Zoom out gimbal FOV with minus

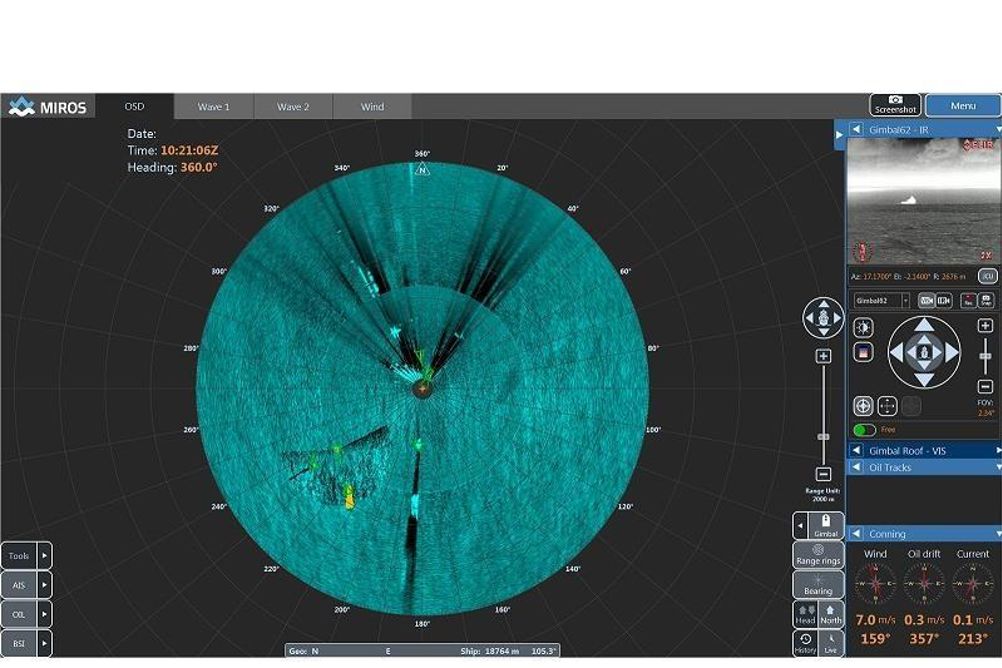coord(985,386)
